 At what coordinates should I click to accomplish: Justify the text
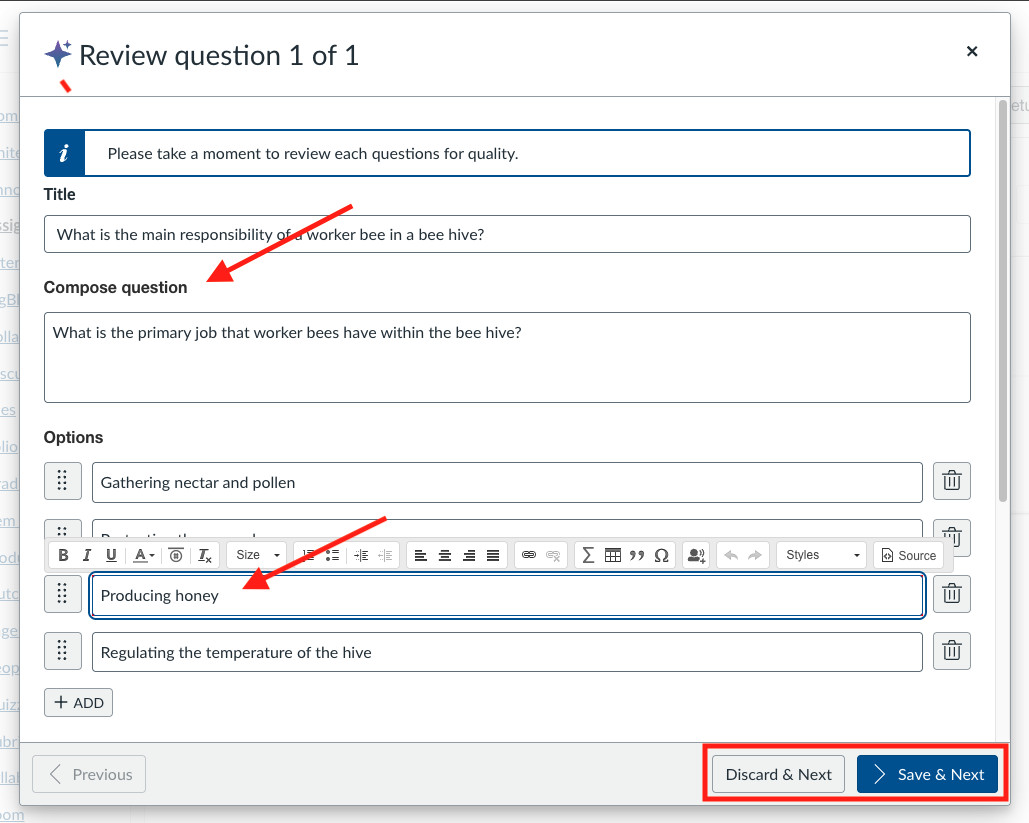click(493, 555)
